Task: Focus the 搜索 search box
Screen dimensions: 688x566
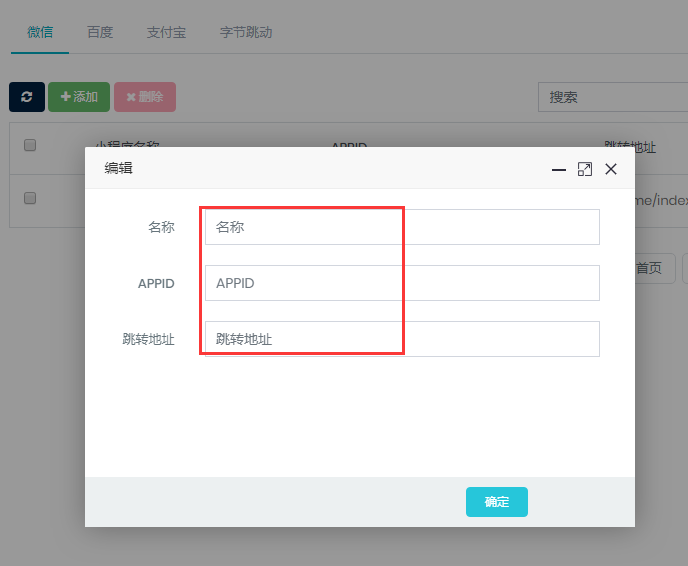Action: tap(612, 97)
